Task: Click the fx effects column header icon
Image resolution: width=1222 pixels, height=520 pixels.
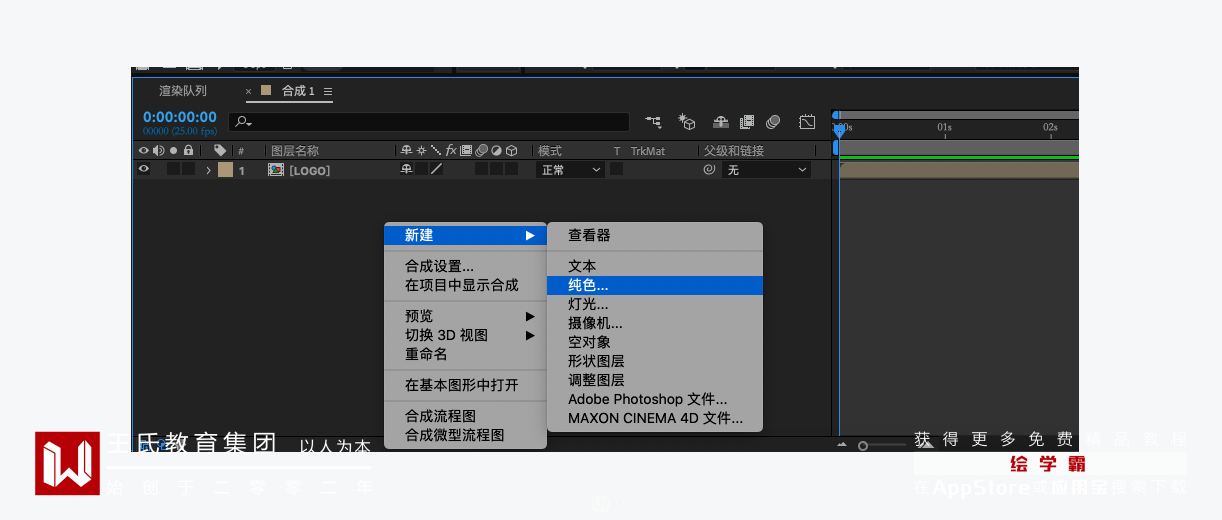Action: coord(451,151)
